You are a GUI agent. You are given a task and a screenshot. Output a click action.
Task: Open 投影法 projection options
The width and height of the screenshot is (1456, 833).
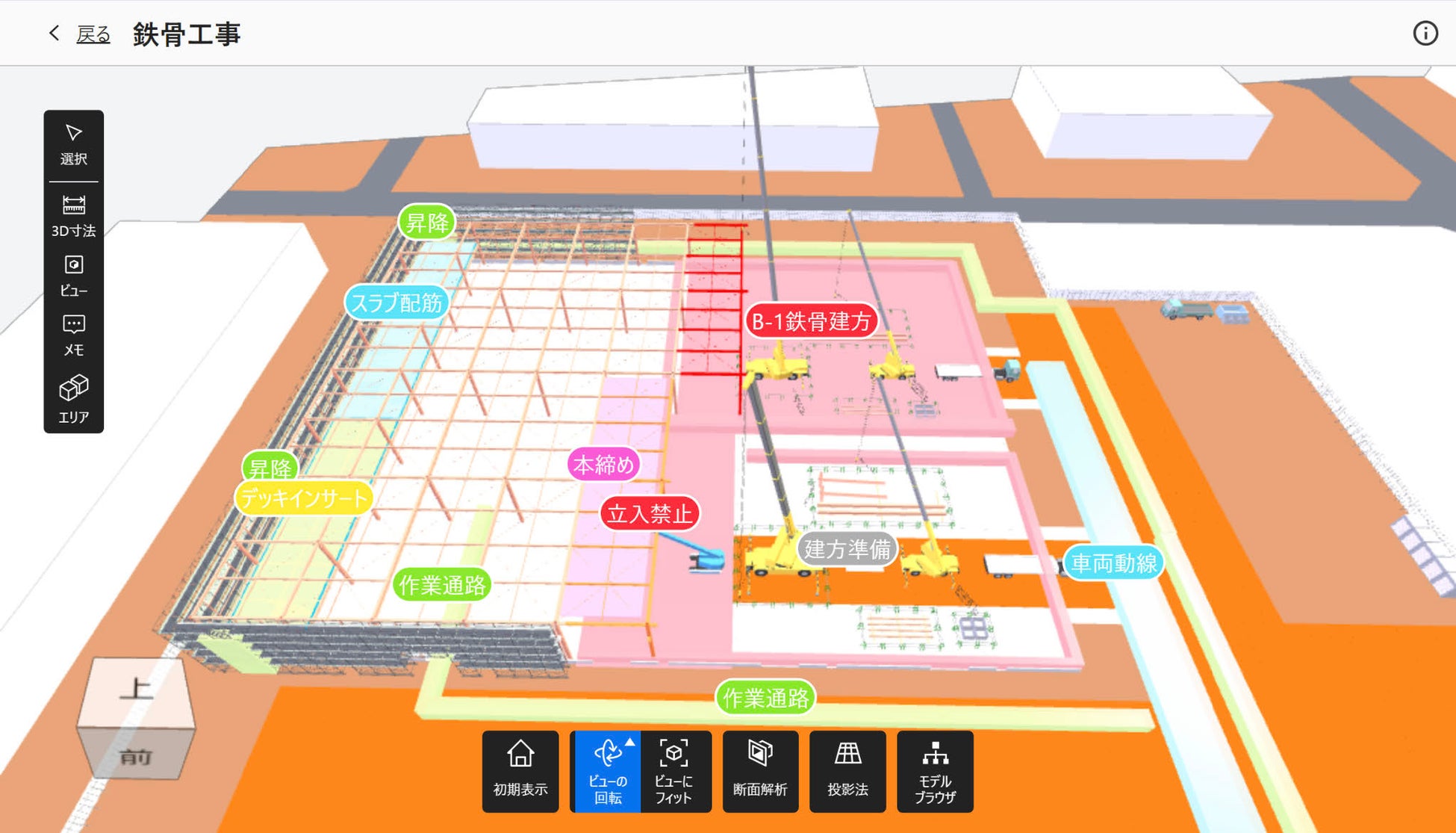[847, 770]
